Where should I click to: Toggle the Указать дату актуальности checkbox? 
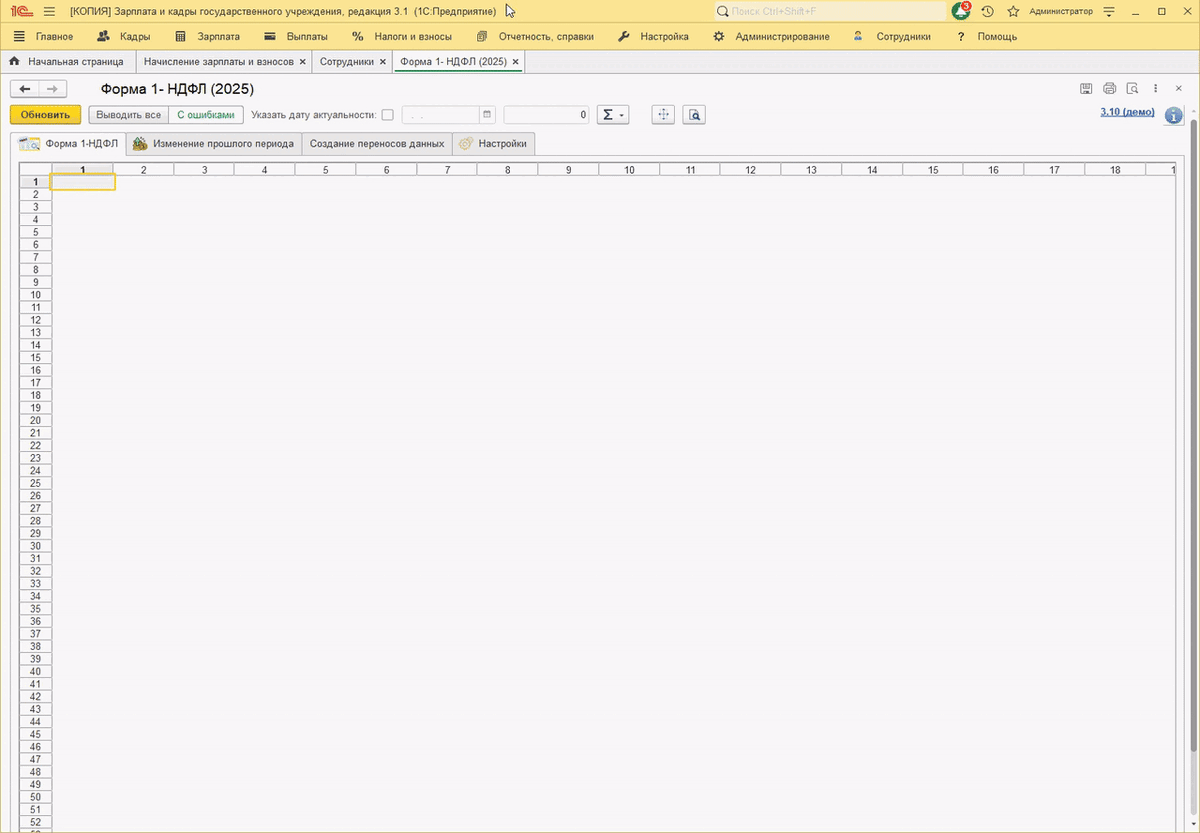point(387,115)
